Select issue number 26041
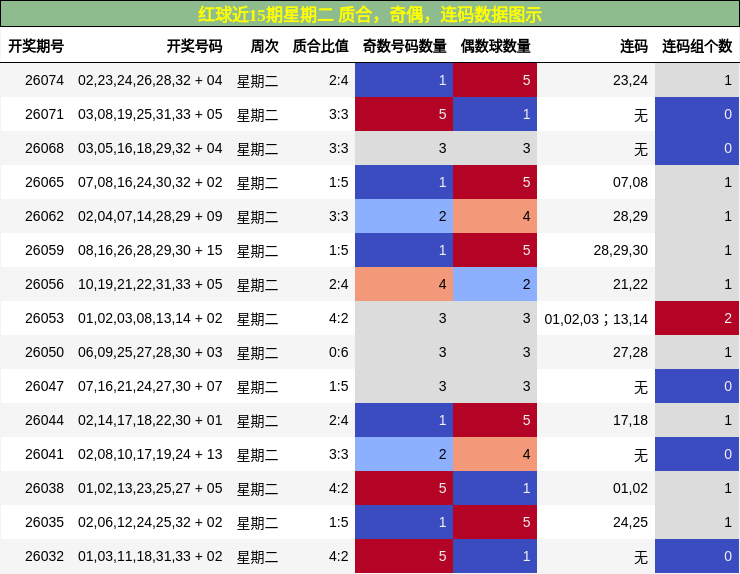Viewport: 740px width, 574px height. point(44,454)
